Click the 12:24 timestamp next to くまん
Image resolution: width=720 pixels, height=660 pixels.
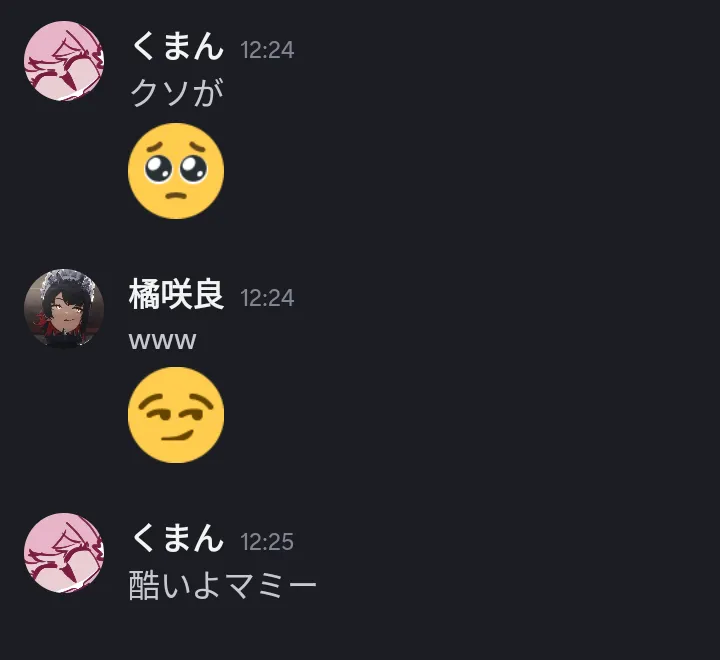coord(267,50)
